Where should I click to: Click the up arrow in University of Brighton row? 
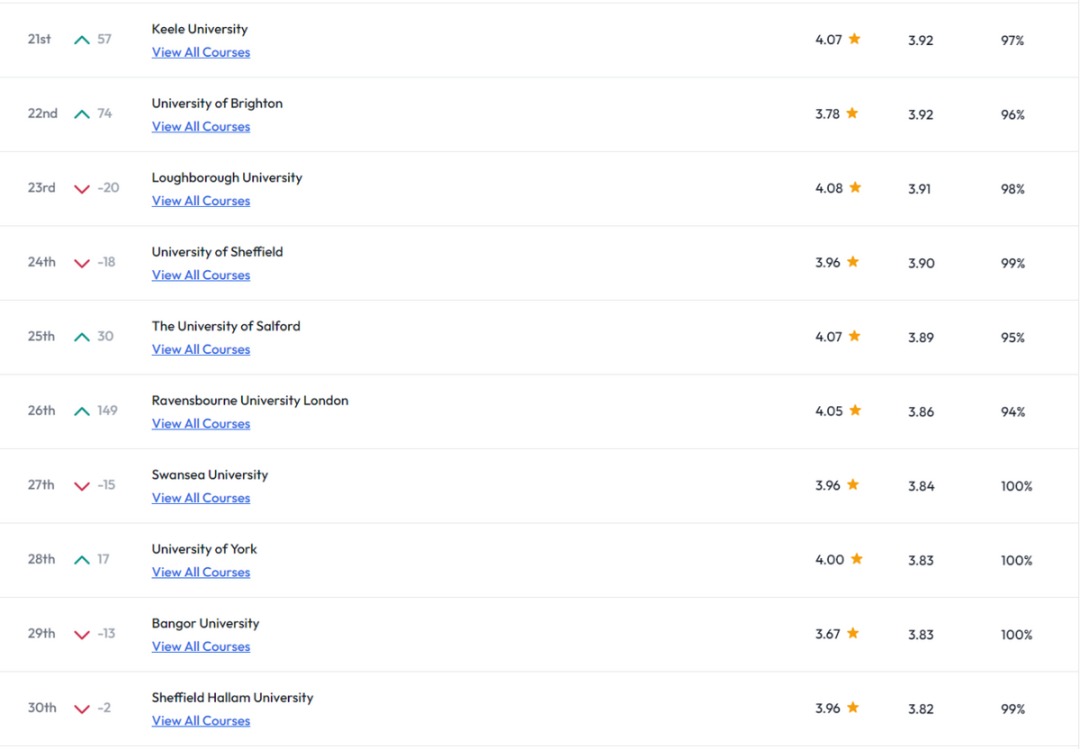coord(82,114)
